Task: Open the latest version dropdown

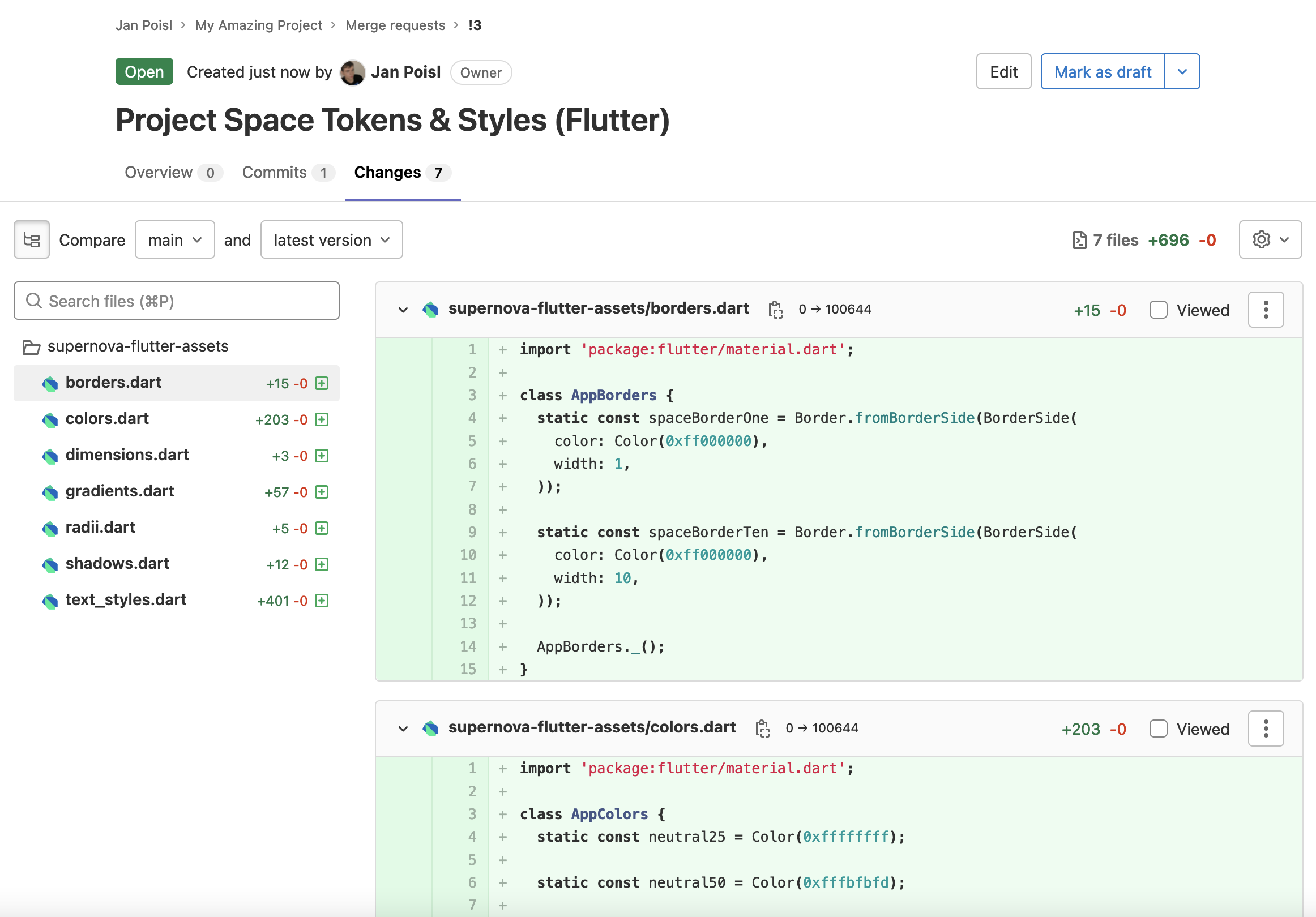Action: click(331, 239)
